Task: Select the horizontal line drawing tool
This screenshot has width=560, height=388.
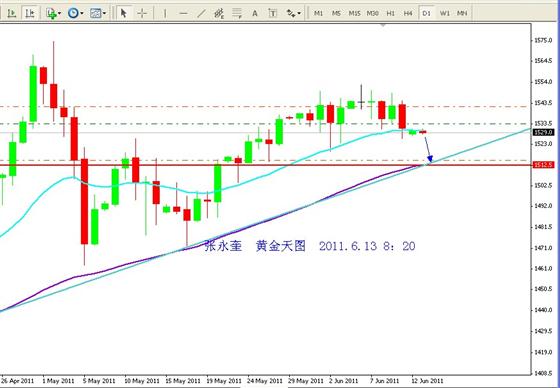Action: pos(183,14)
